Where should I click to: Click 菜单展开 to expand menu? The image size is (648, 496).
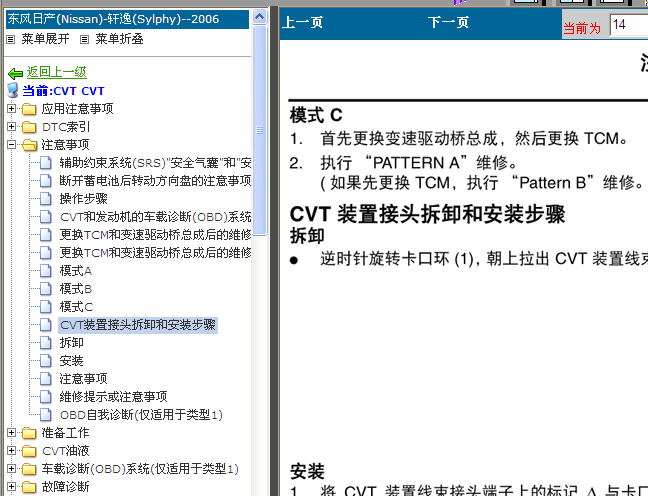tap(45, 39)
